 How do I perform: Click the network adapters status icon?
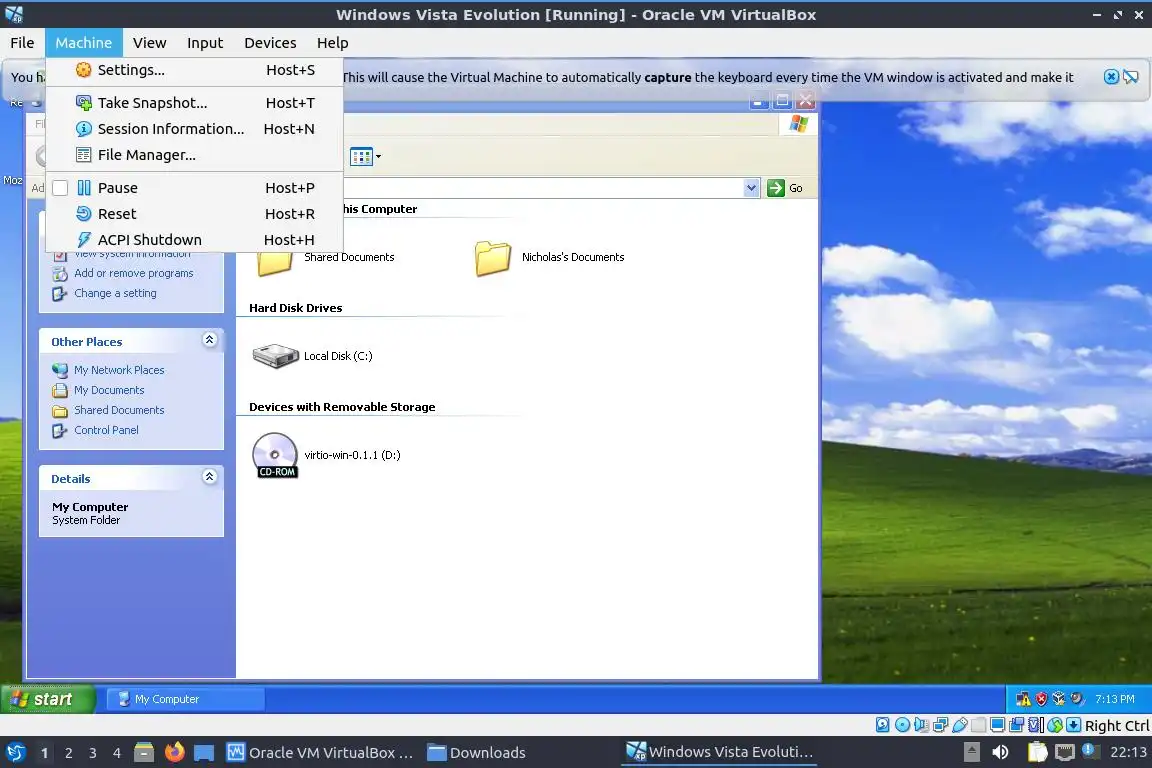point(940,725)
